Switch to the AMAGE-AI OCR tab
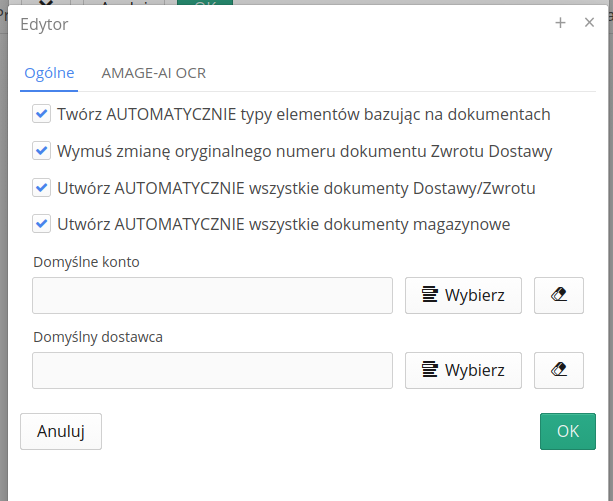Image resolution: width=613 pixels, height=501 pixels. click(x=154, y=73)
